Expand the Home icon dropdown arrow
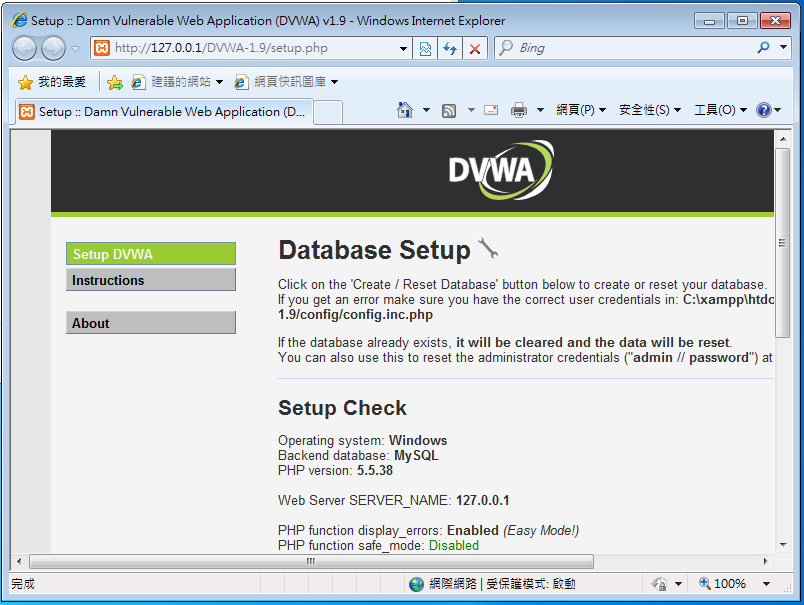 [x=427, y=110]
